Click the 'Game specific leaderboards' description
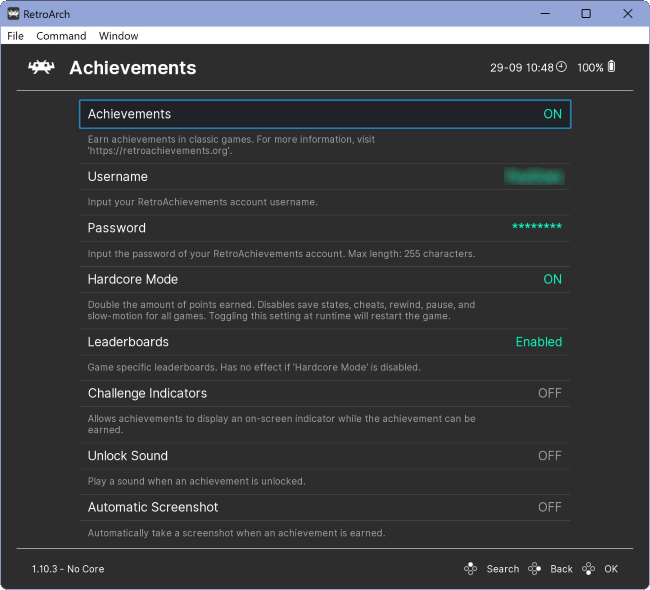 click(x=254, y=367)
